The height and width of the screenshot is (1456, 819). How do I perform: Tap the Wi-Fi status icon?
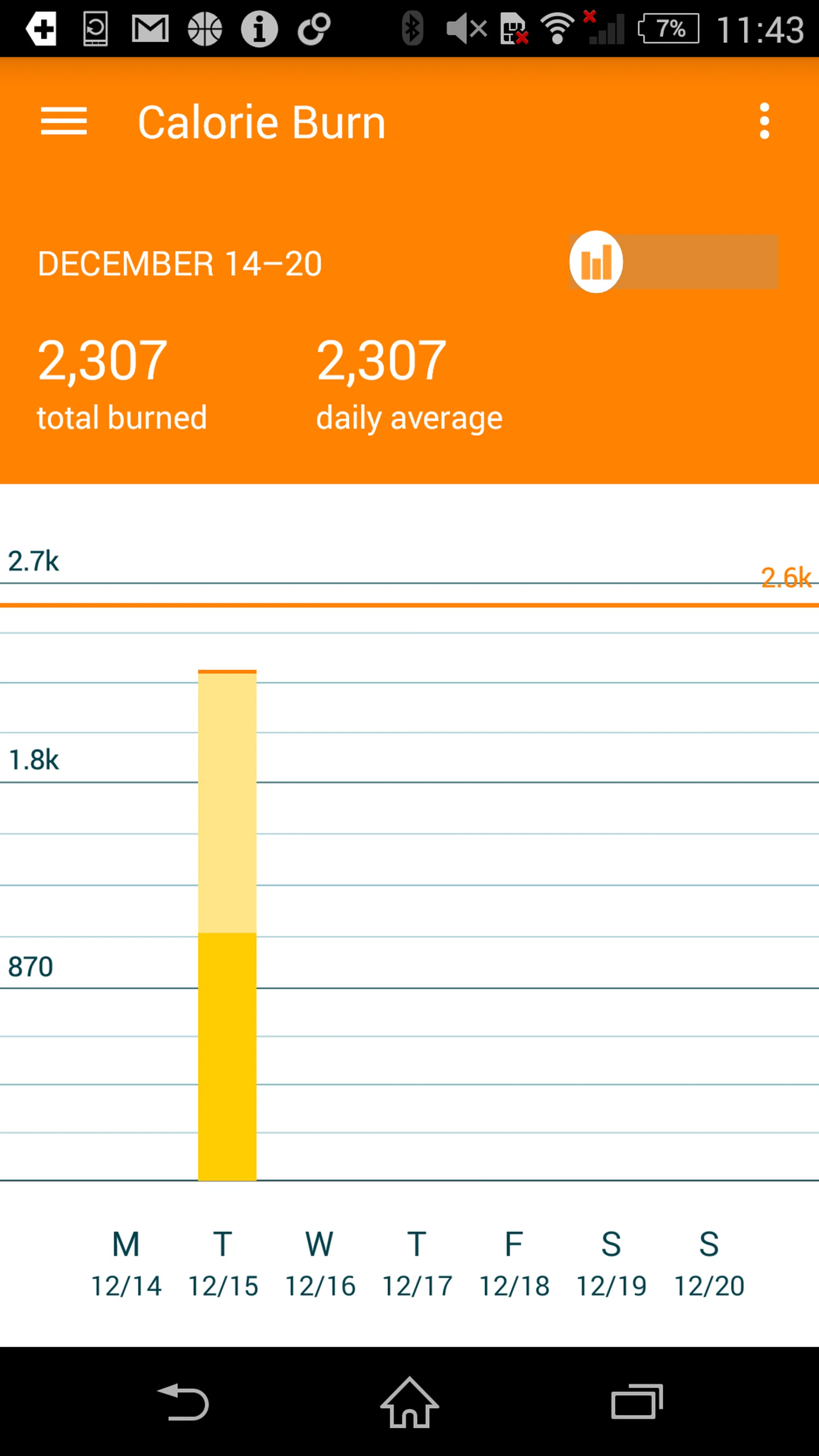coord(558,28)
